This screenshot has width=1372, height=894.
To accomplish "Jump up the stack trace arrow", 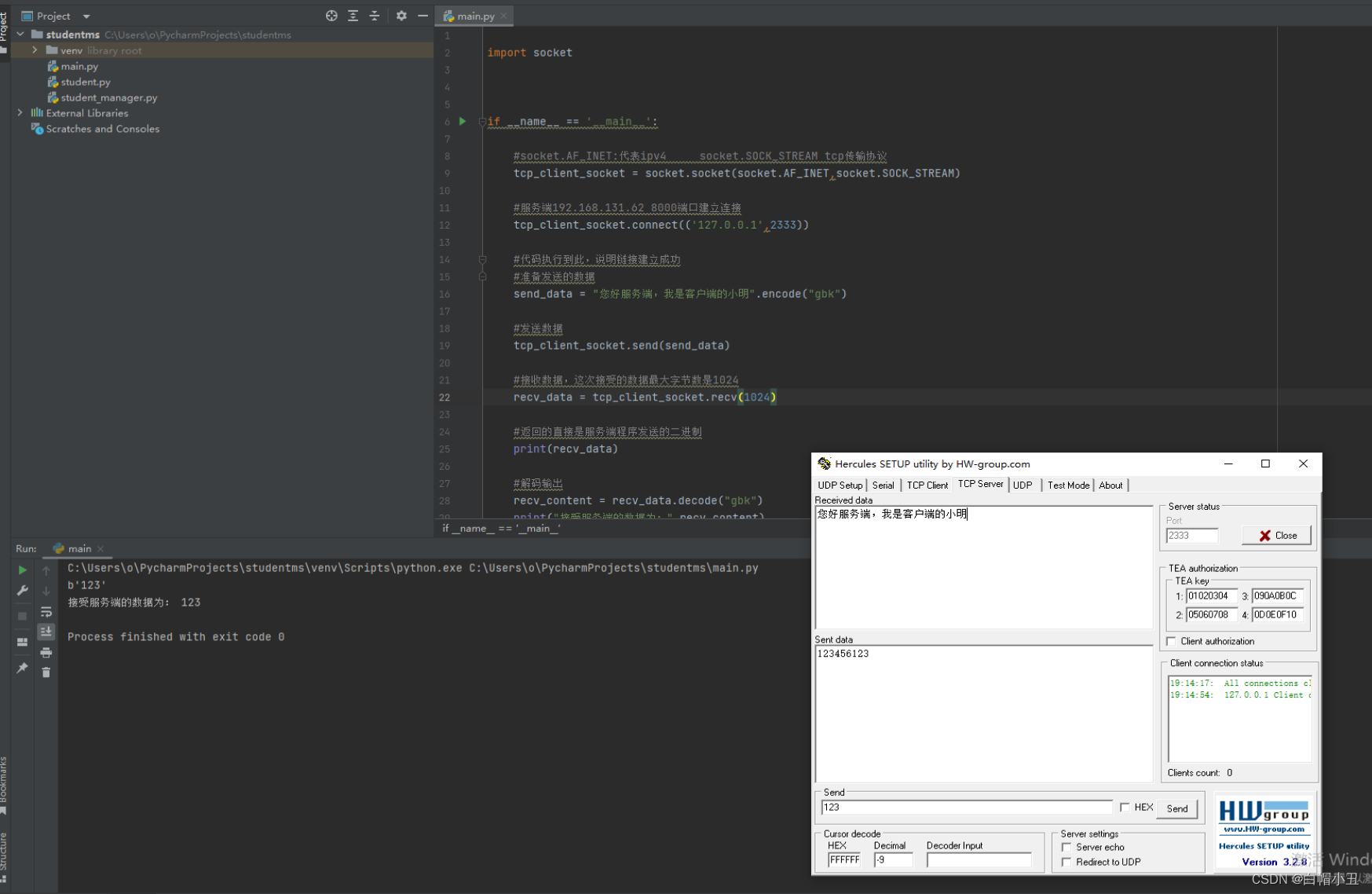I will coord(46,570).
